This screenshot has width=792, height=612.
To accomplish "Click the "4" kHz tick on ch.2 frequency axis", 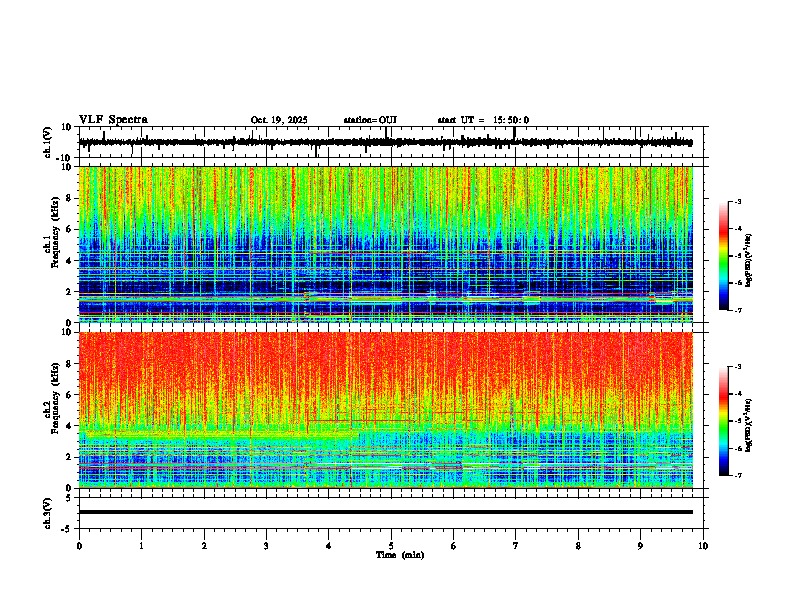I will pyautogui.click(x=69, y=426).
